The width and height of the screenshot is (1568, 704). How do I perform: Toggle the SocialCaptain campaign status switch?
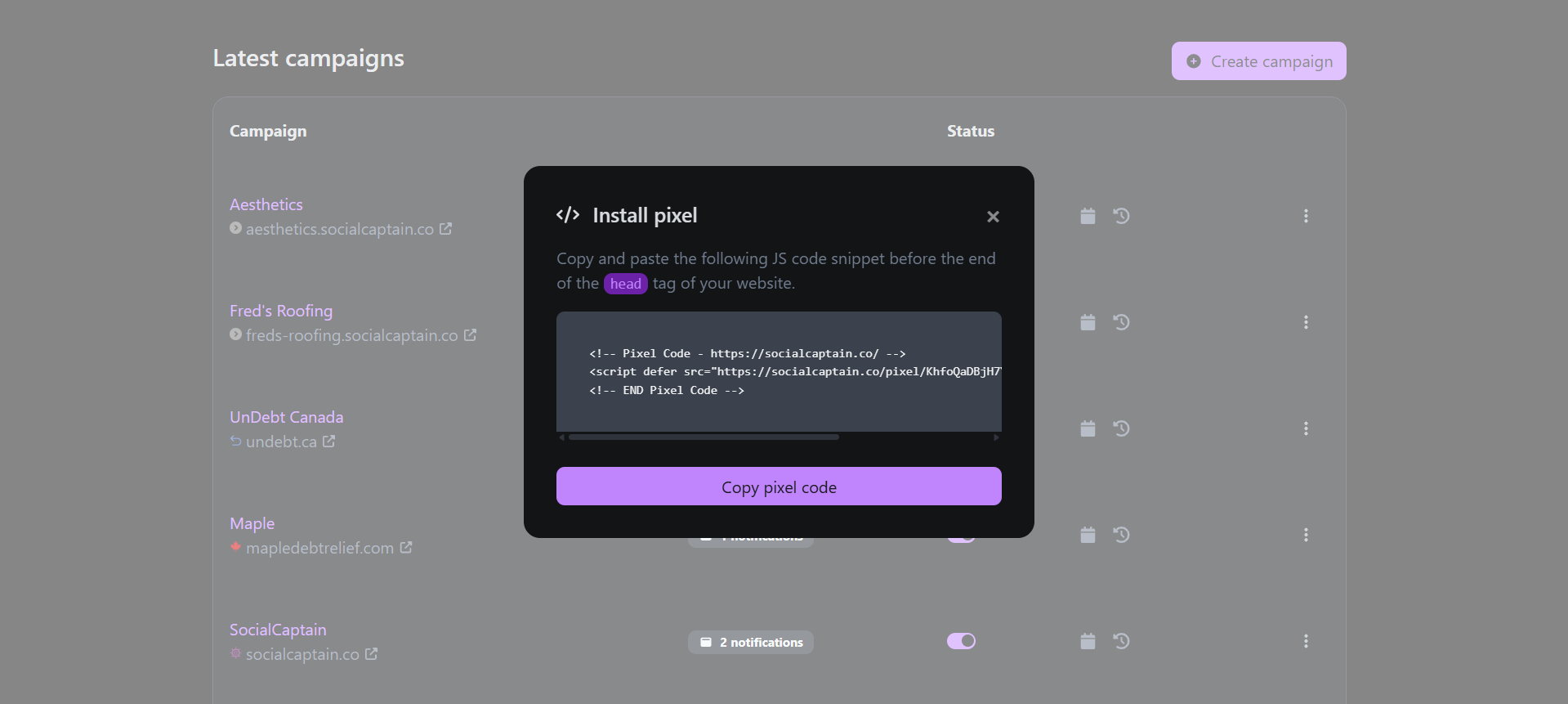(961, 641)
